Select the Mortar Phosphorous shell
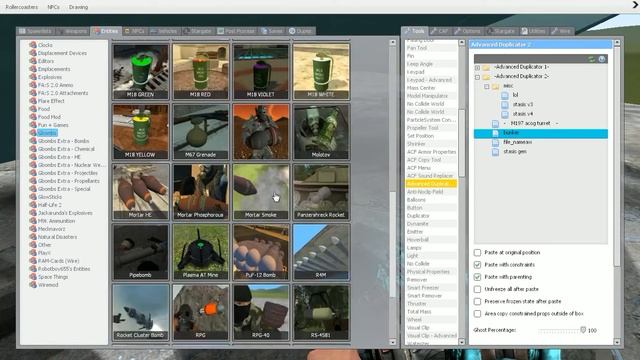640x360 pixels. click(x=200, y=192)
